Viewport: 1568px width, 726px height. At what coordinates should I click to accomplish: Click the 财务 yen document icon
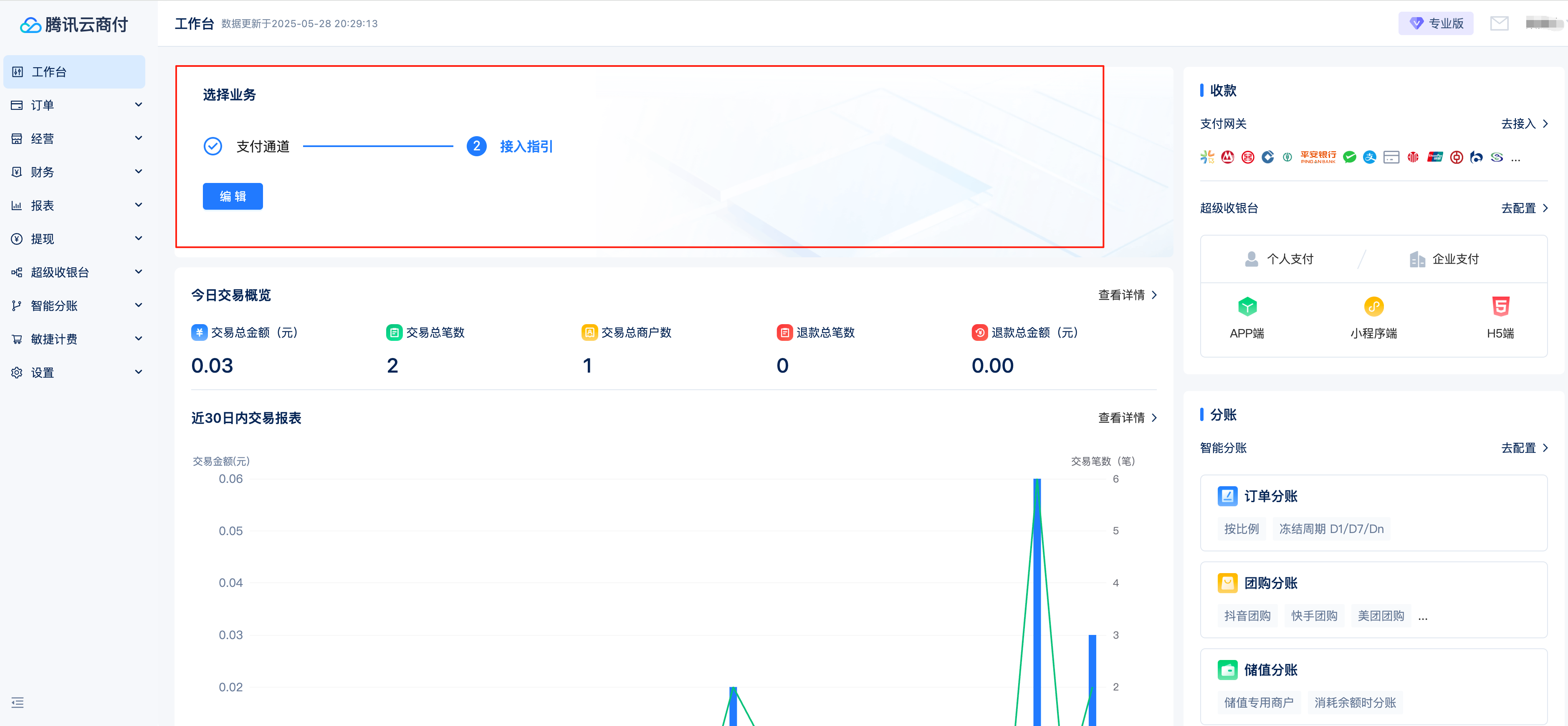(x=17, y=173)
